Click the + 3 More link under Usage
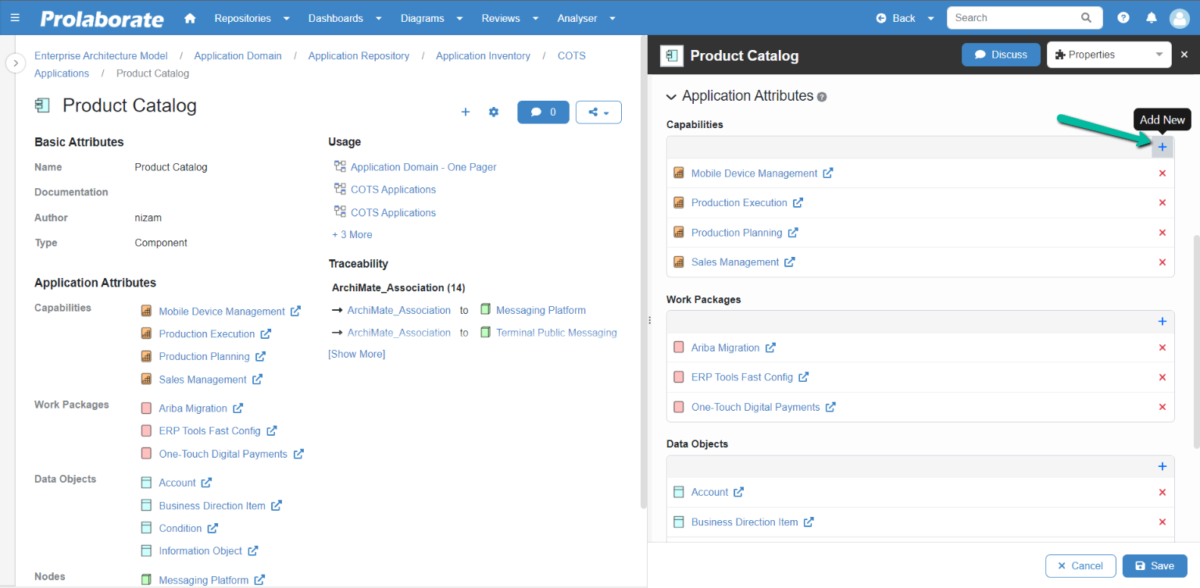This screenshot has height=588, width=1200. coord(352,234)
